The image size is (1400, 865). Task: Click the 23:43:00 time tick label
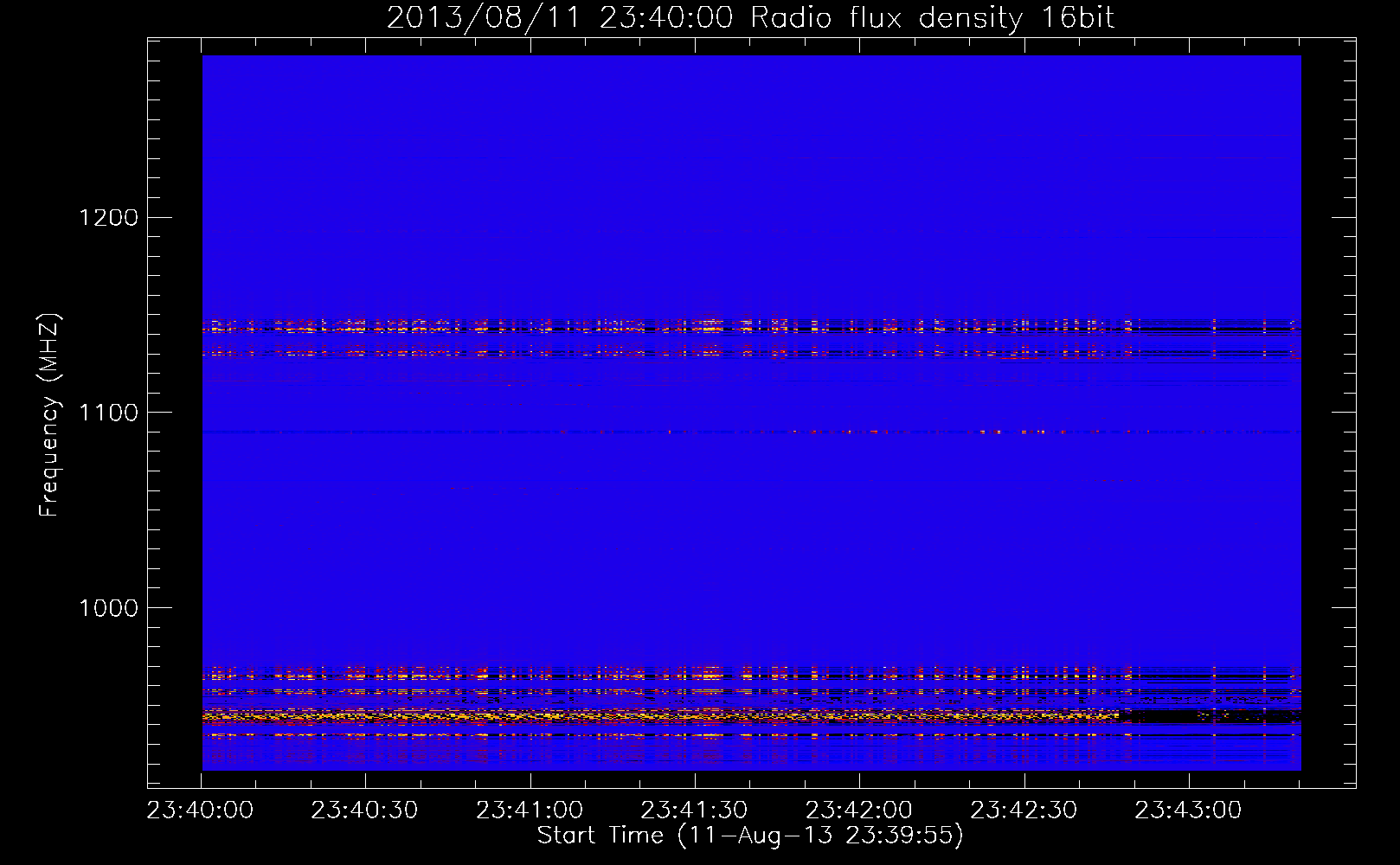point(1188,811)
